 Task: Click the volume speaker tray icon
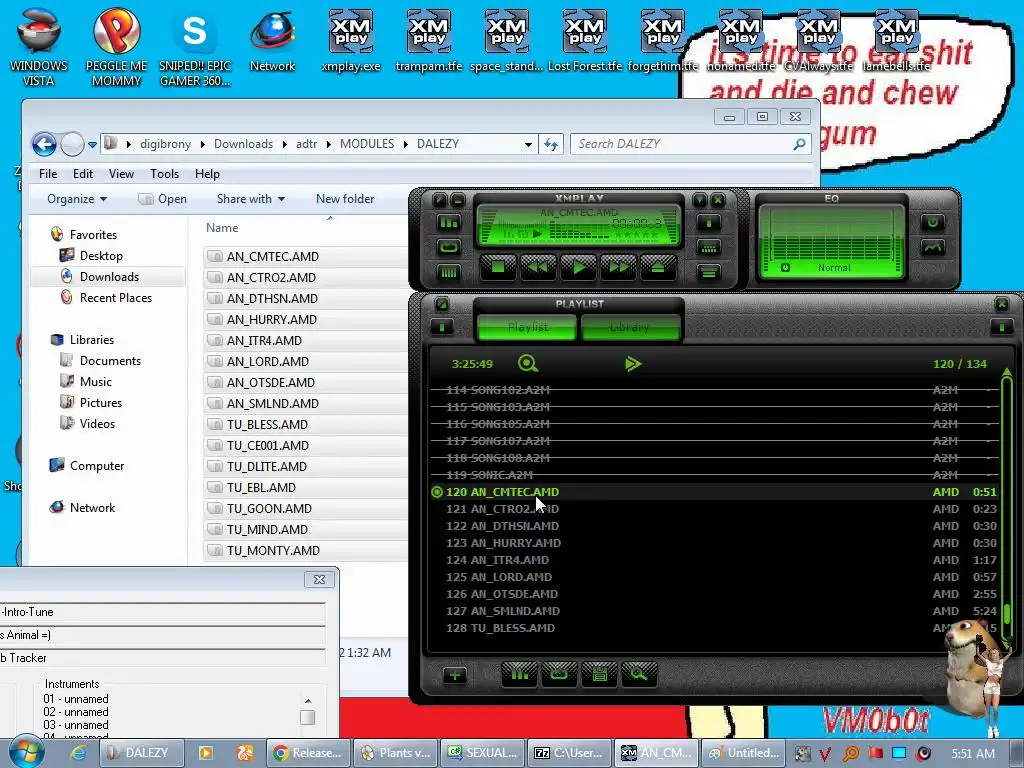point(923,754)
